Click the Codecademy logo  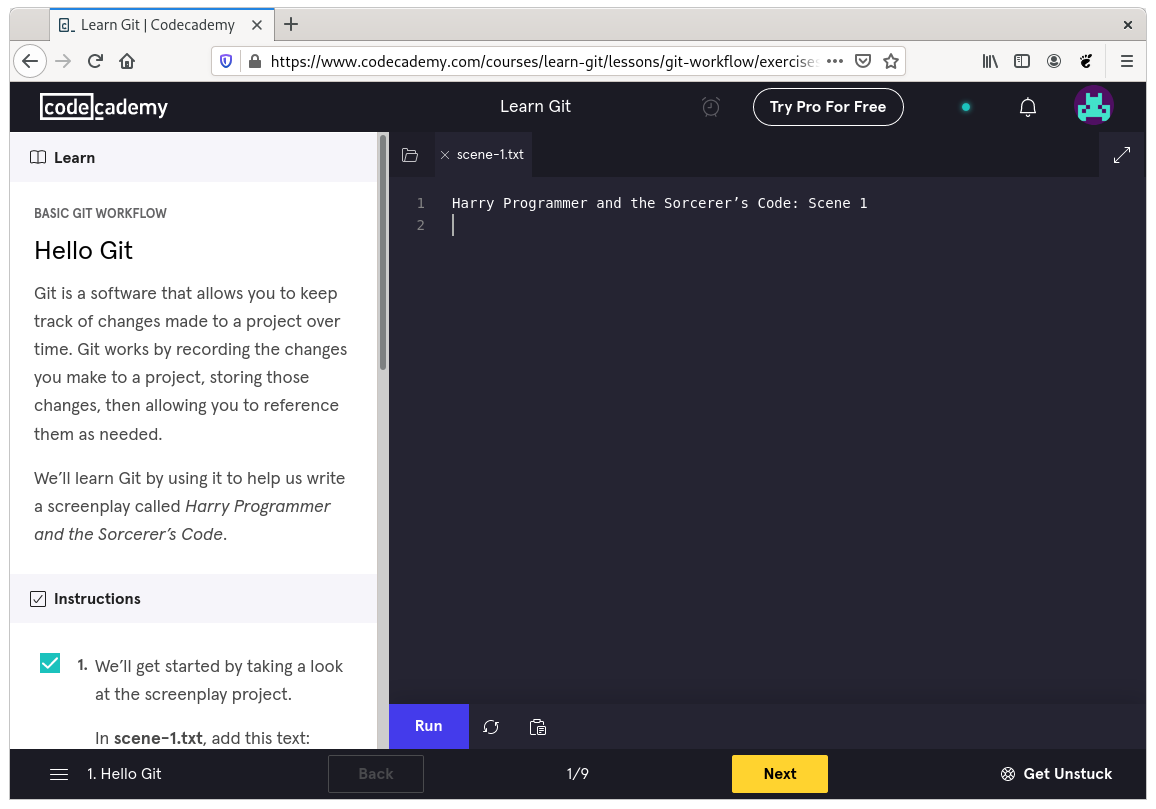point(104,106)
